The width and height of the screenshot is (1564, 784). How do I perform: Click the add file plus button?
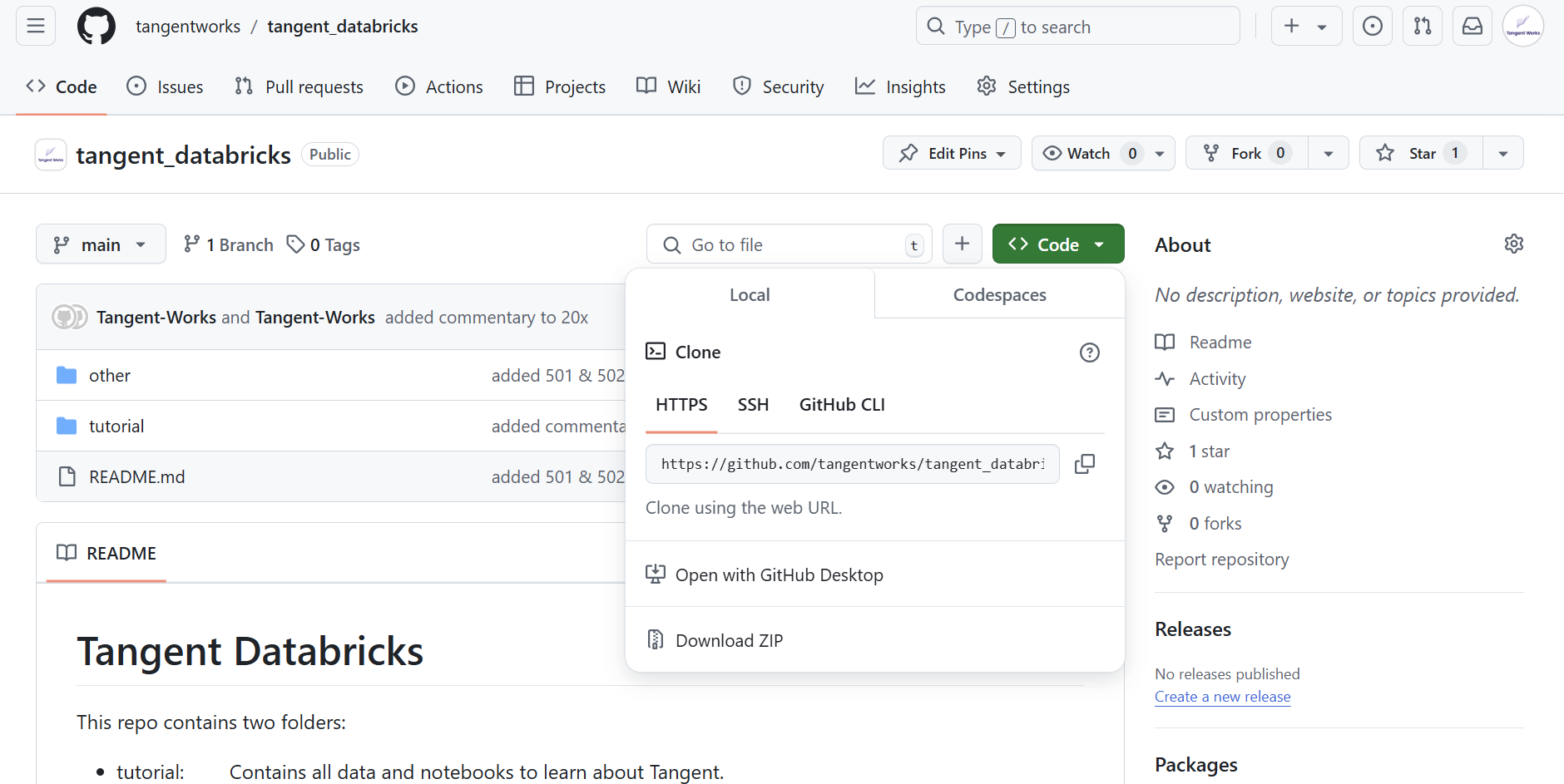962,244
